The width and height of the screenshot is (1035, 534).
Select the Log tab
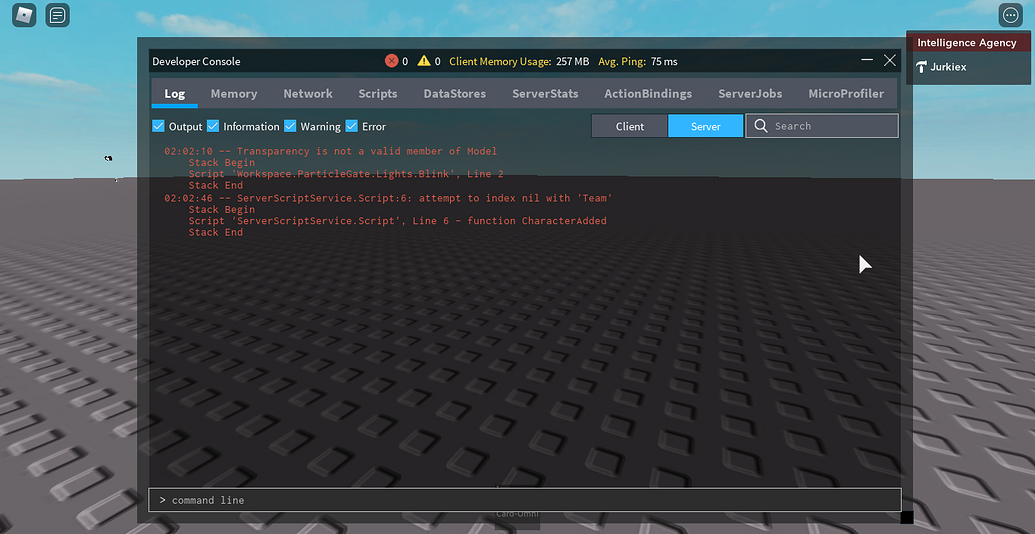tap(174, 94)
